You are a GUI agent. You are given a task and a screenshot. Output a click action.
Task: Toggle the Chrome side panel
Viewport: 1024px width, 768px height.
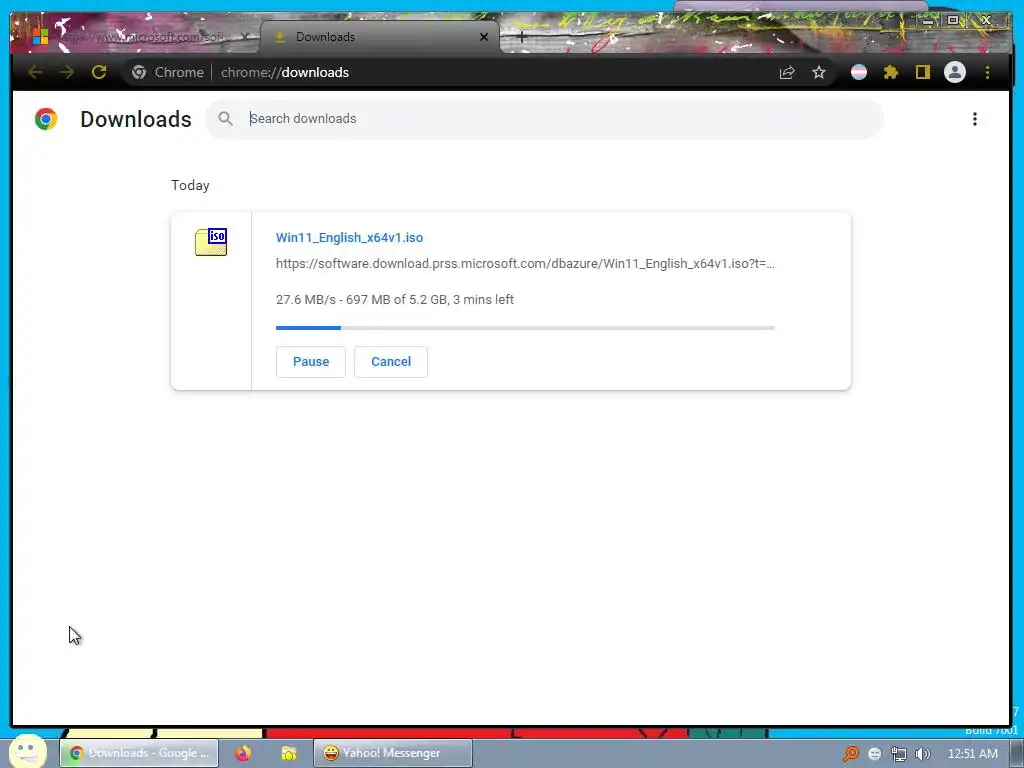pos(922,72)
